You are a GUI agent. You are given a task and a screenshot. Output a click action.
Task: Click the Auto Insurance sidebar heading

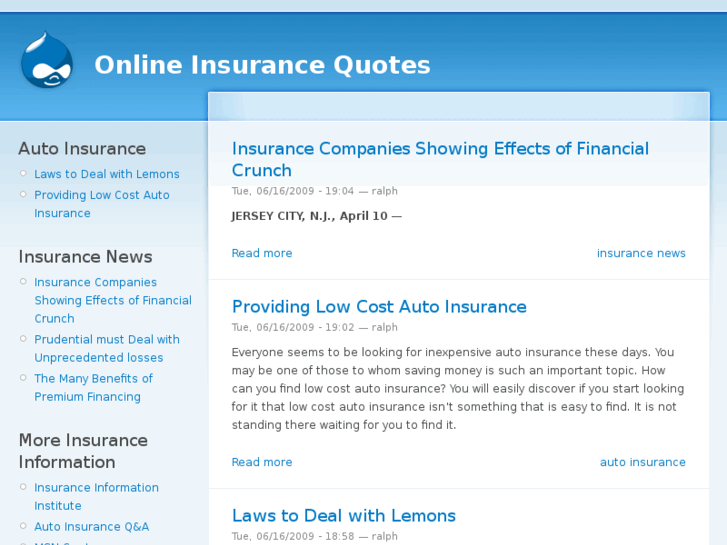pos(82,149)
